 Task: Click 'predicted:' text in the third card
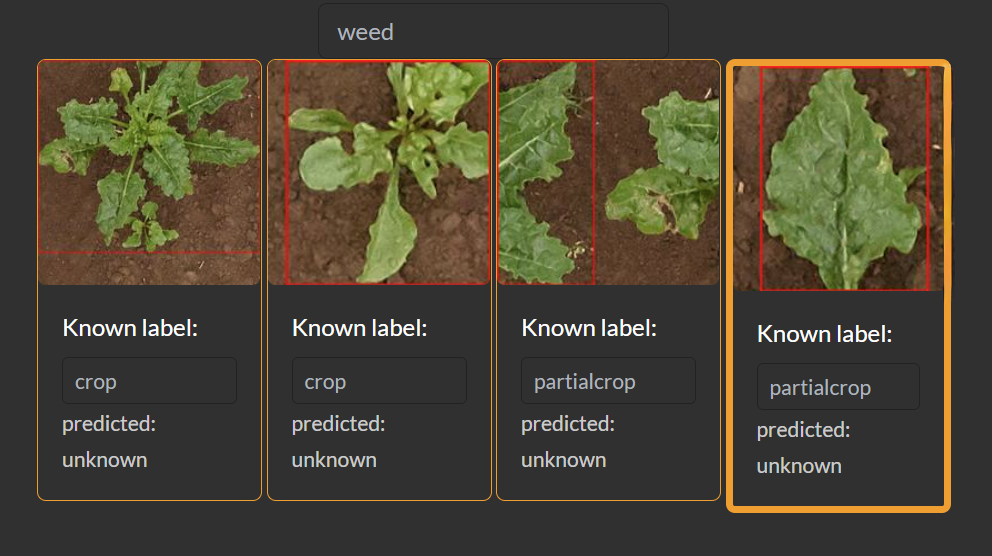(568, 424)
